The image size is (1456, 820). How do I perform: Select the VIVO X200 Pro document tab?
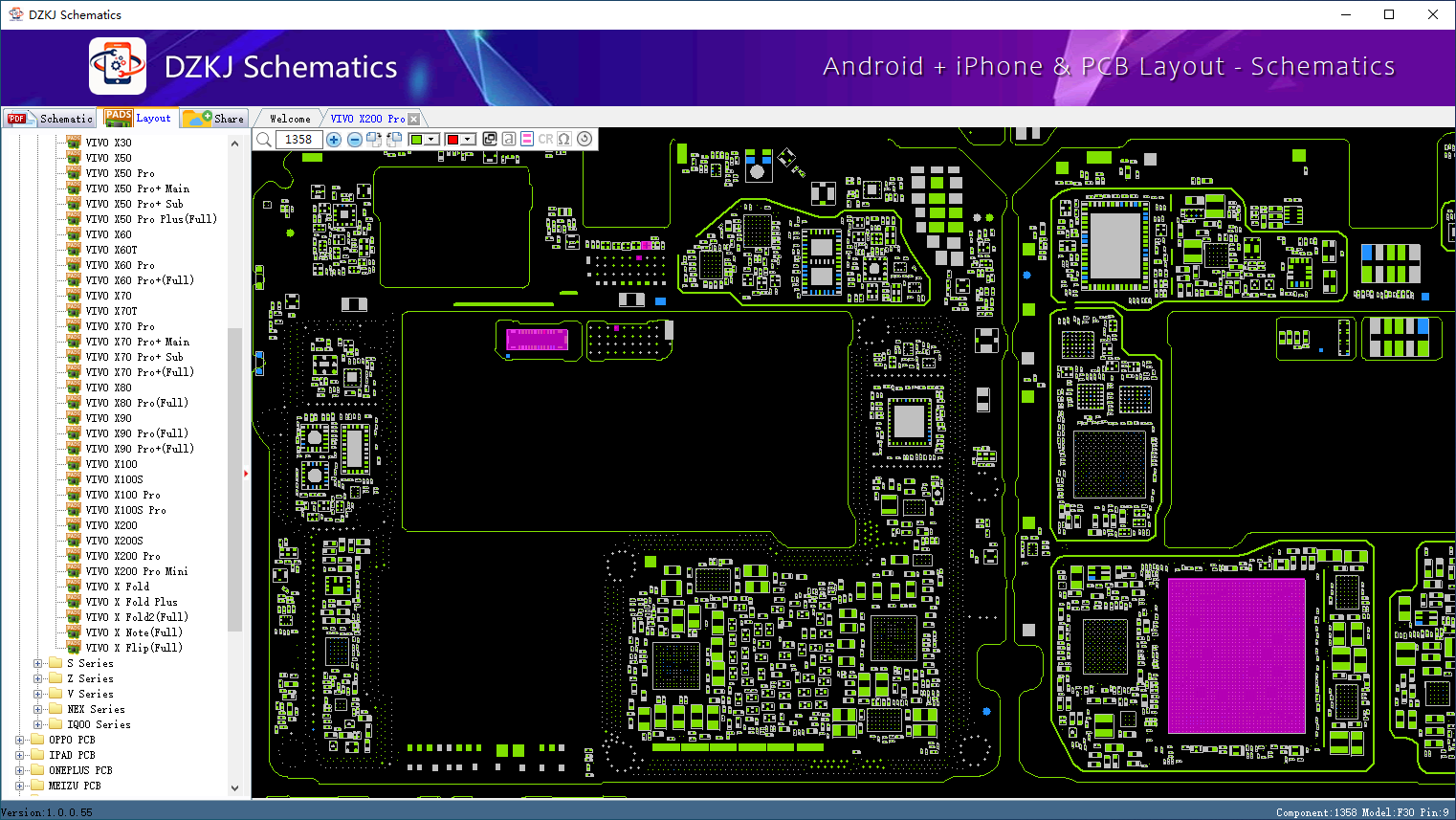pos(367,119)
